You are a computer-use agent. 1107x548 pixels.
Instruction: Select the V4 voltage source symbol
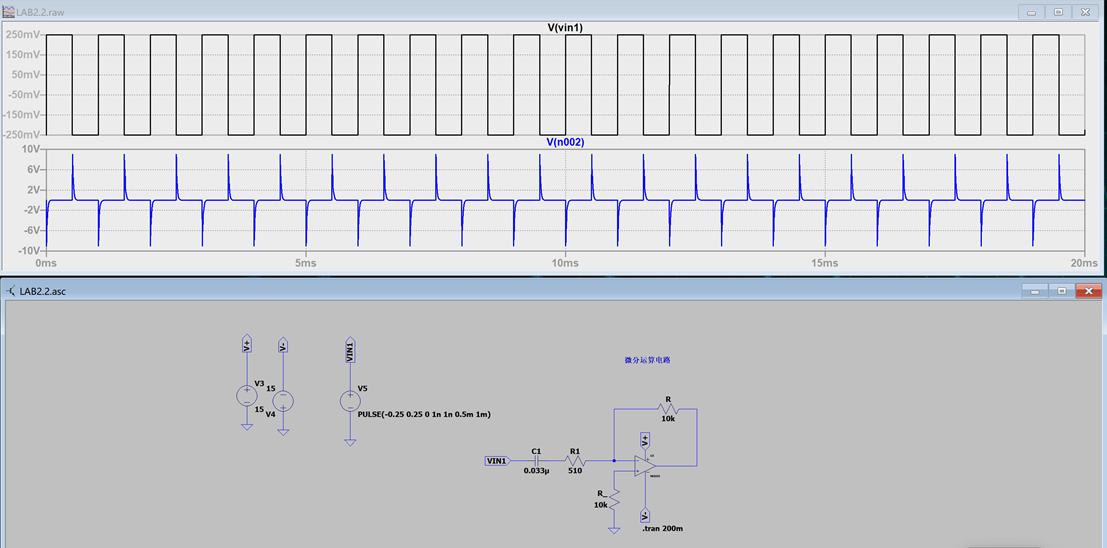click(283, 401)
